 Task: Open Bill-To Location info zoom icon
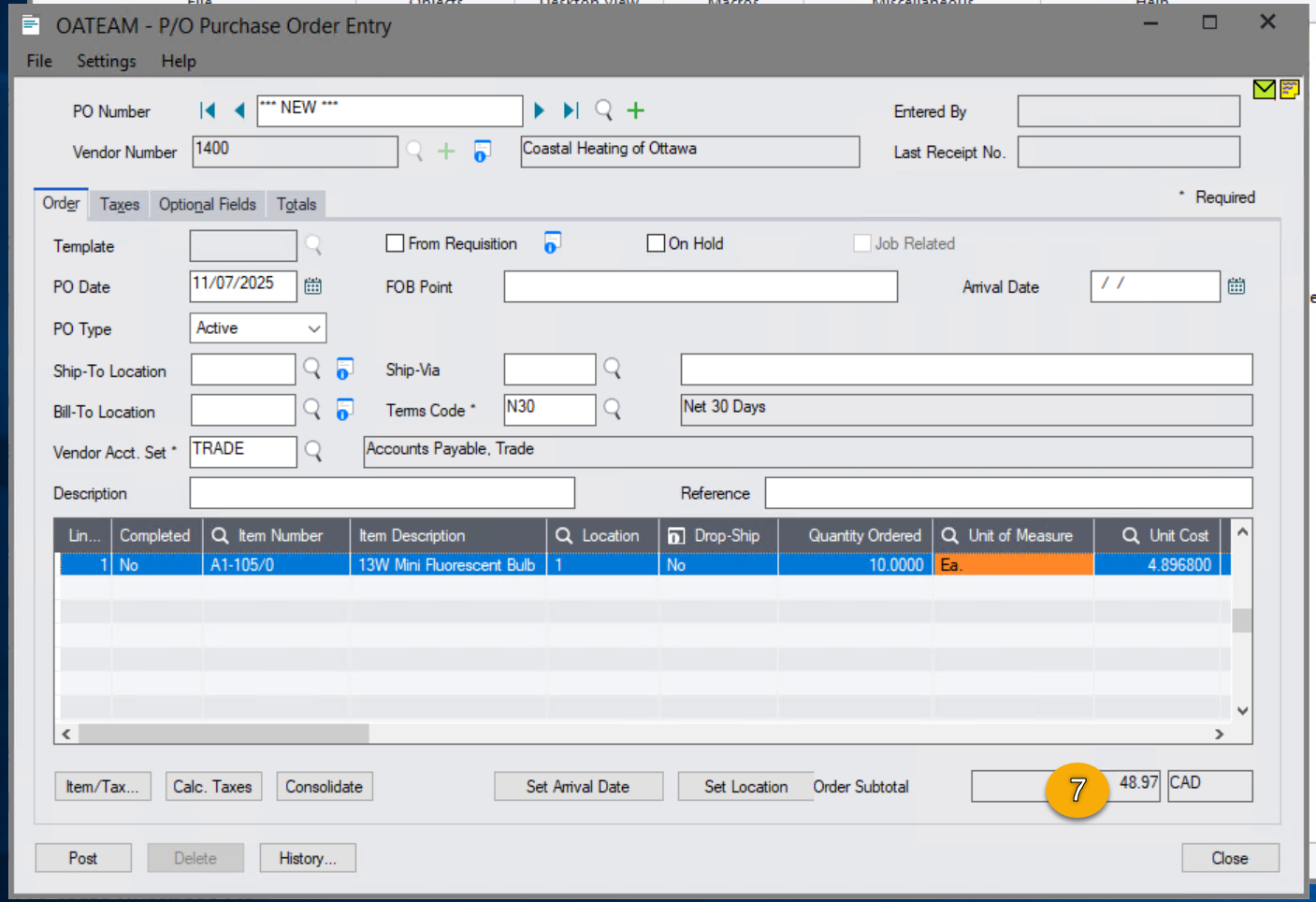coord(344,409)
